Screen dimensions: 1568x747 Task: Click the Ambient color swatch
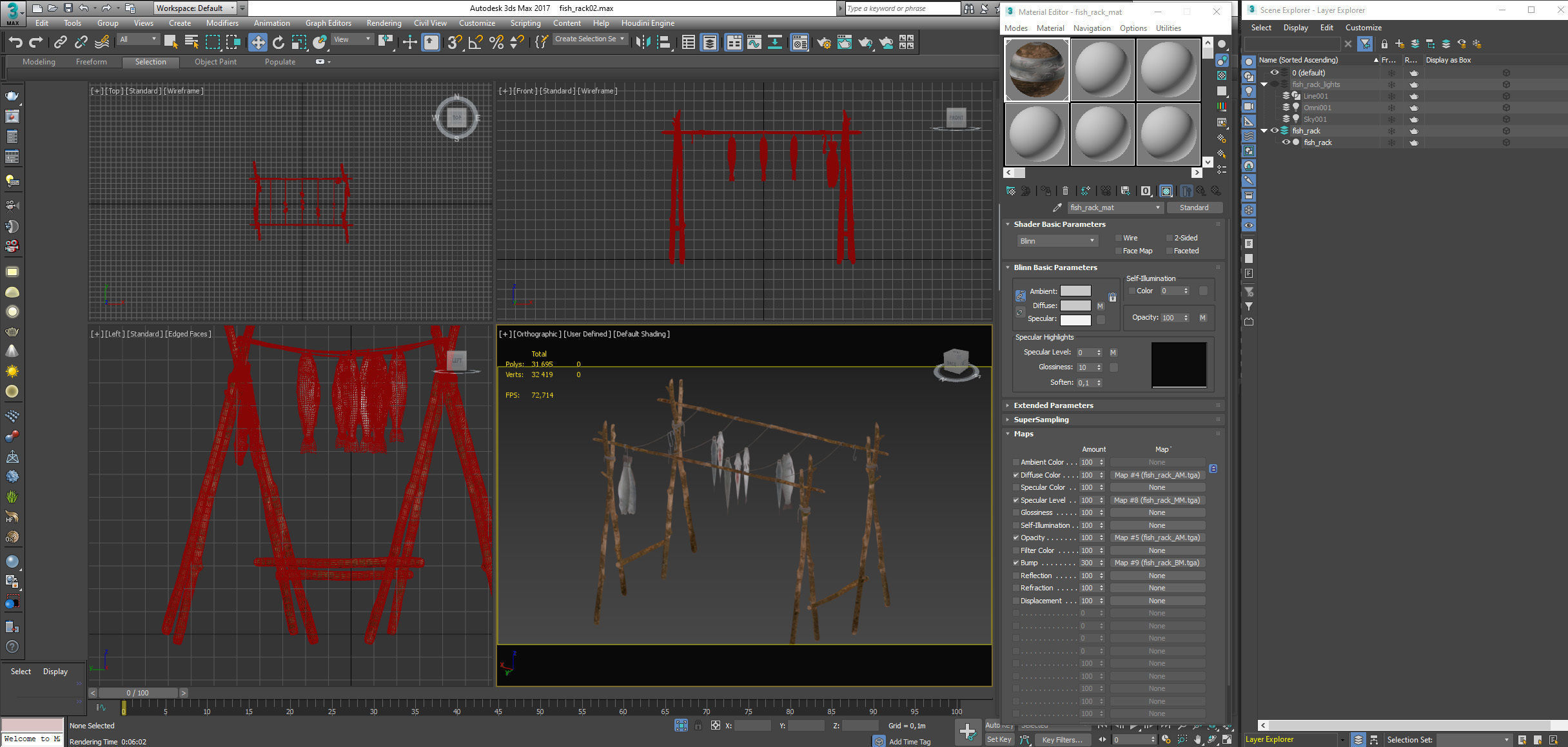[1075, 291]
